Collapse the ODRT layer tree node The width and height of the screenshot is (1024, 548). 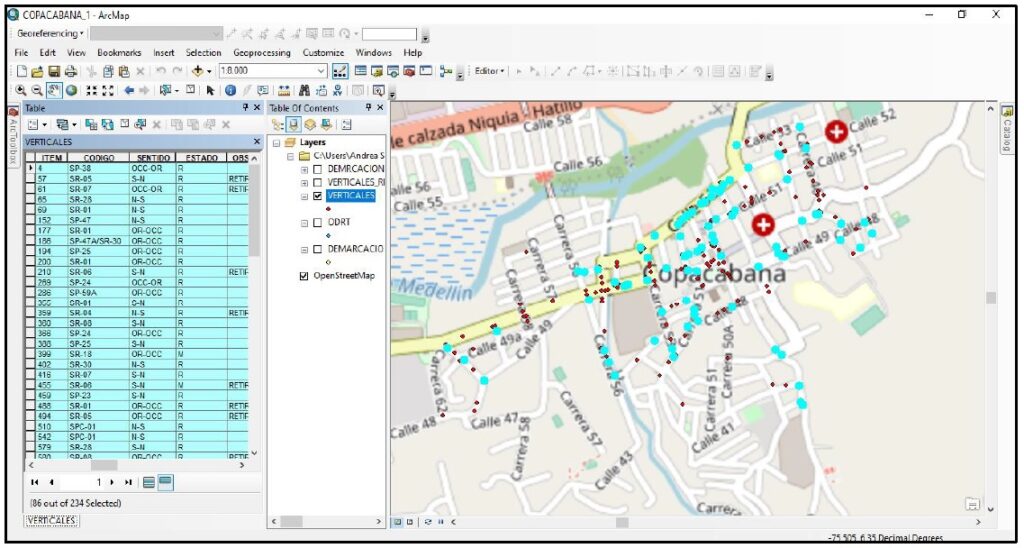304,223
